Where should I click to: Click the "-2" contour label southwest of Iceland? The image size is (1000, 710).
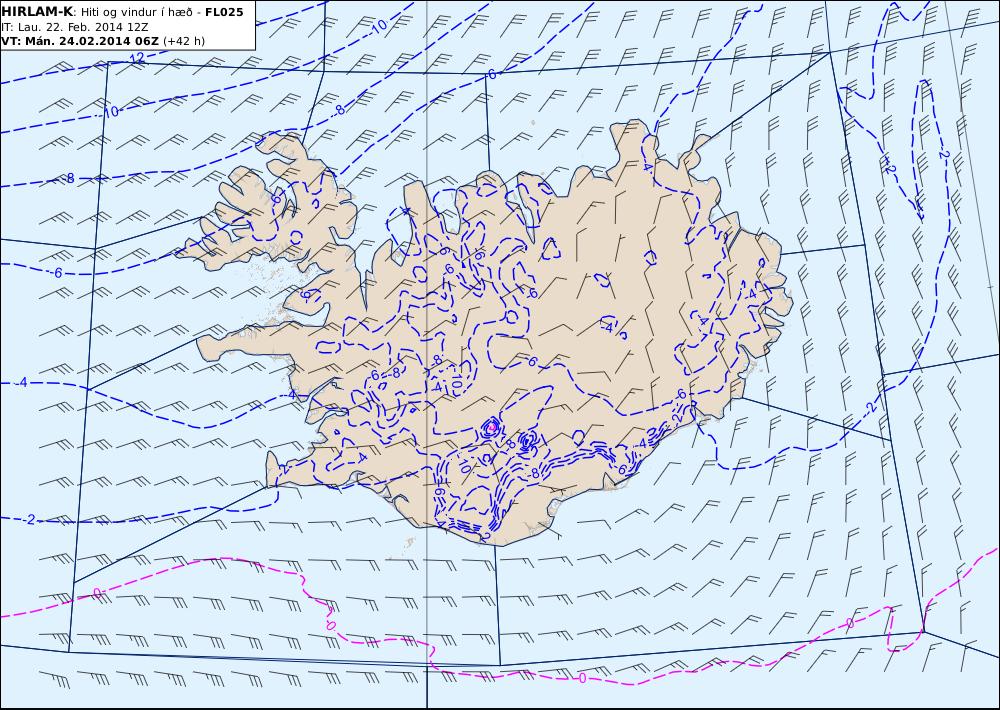point(29,519)
